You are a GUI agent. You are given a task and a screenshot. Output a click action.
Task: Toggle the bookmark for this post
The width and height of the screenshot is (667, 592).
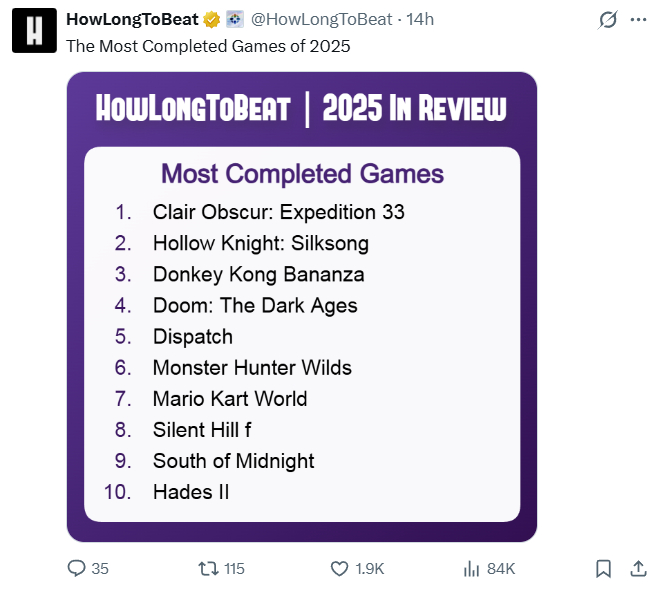pos(603,568)
